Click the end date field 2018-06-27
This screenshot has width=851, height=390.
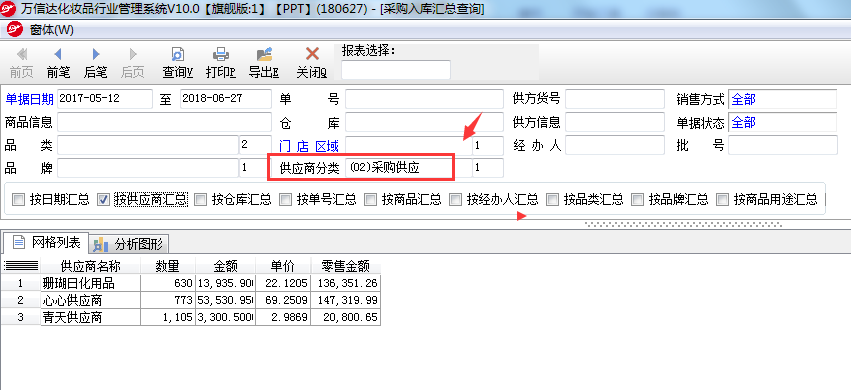[226, 99]
